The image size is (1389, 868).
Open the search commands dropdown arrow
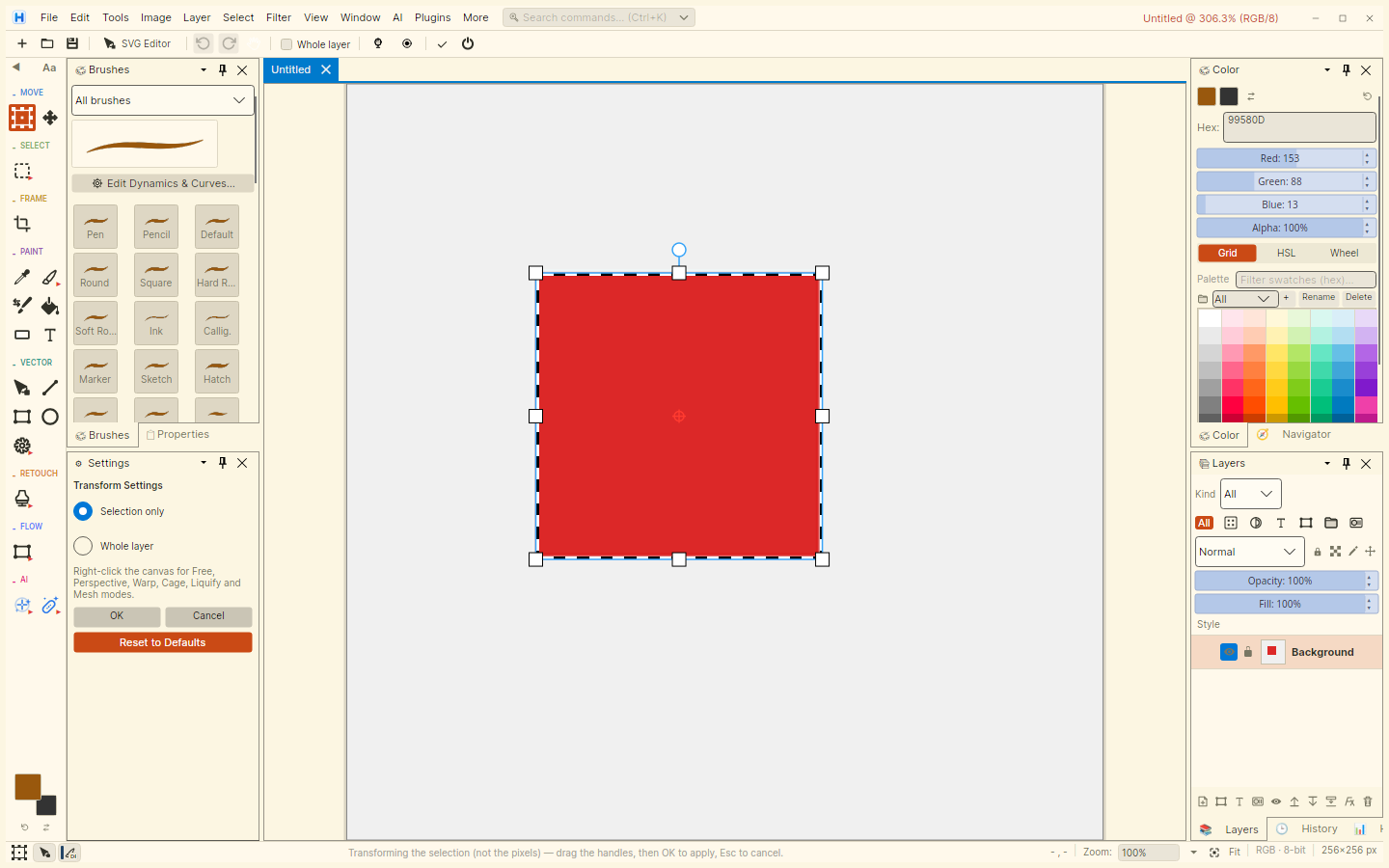coord(684,17)
